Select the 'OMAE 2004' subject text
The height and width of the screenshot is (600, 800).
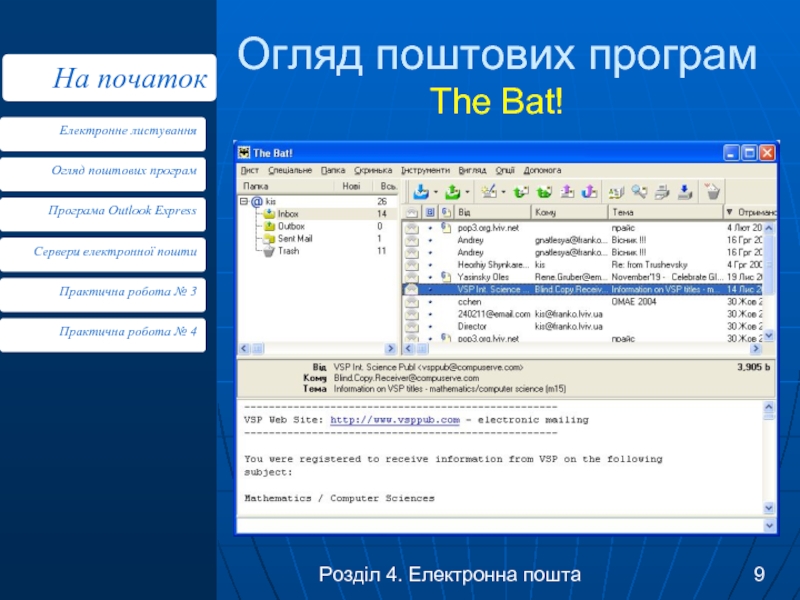click(x=633, y=302)
